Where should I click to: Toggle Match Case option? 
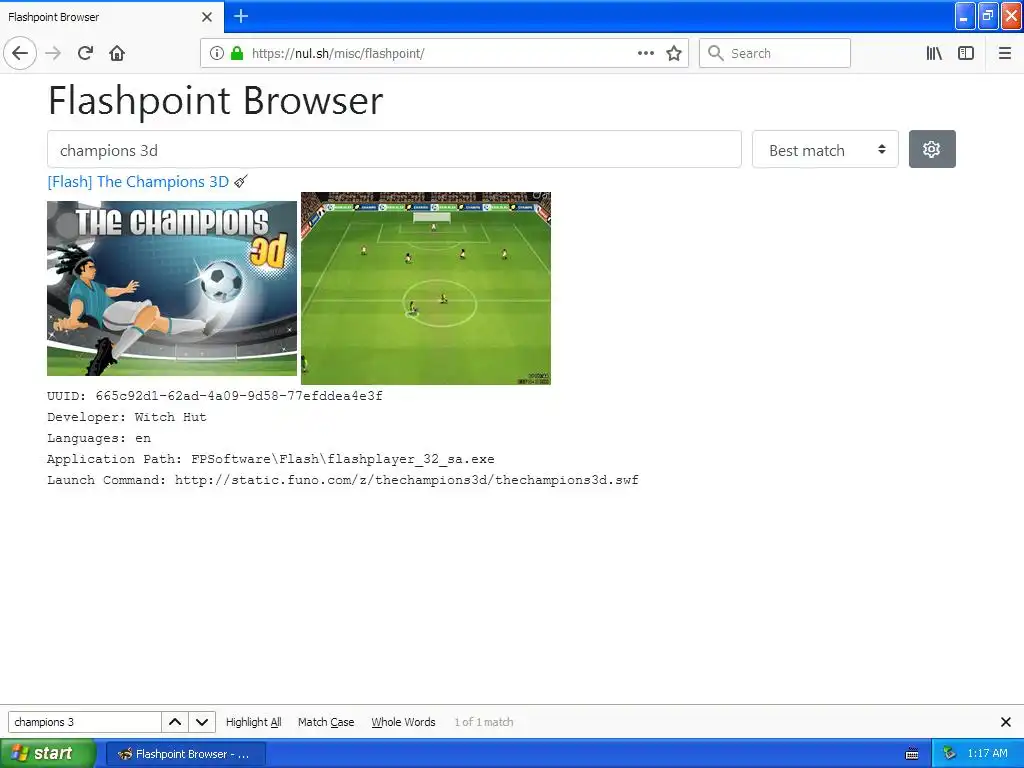tap(326, 722)
